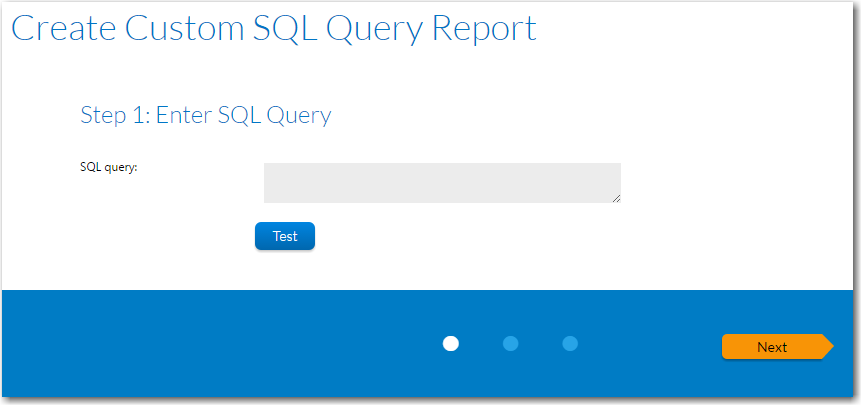Click 'Step 1:' in the step heading
Viewport: 861px width, 405px height.
(114, 115)
